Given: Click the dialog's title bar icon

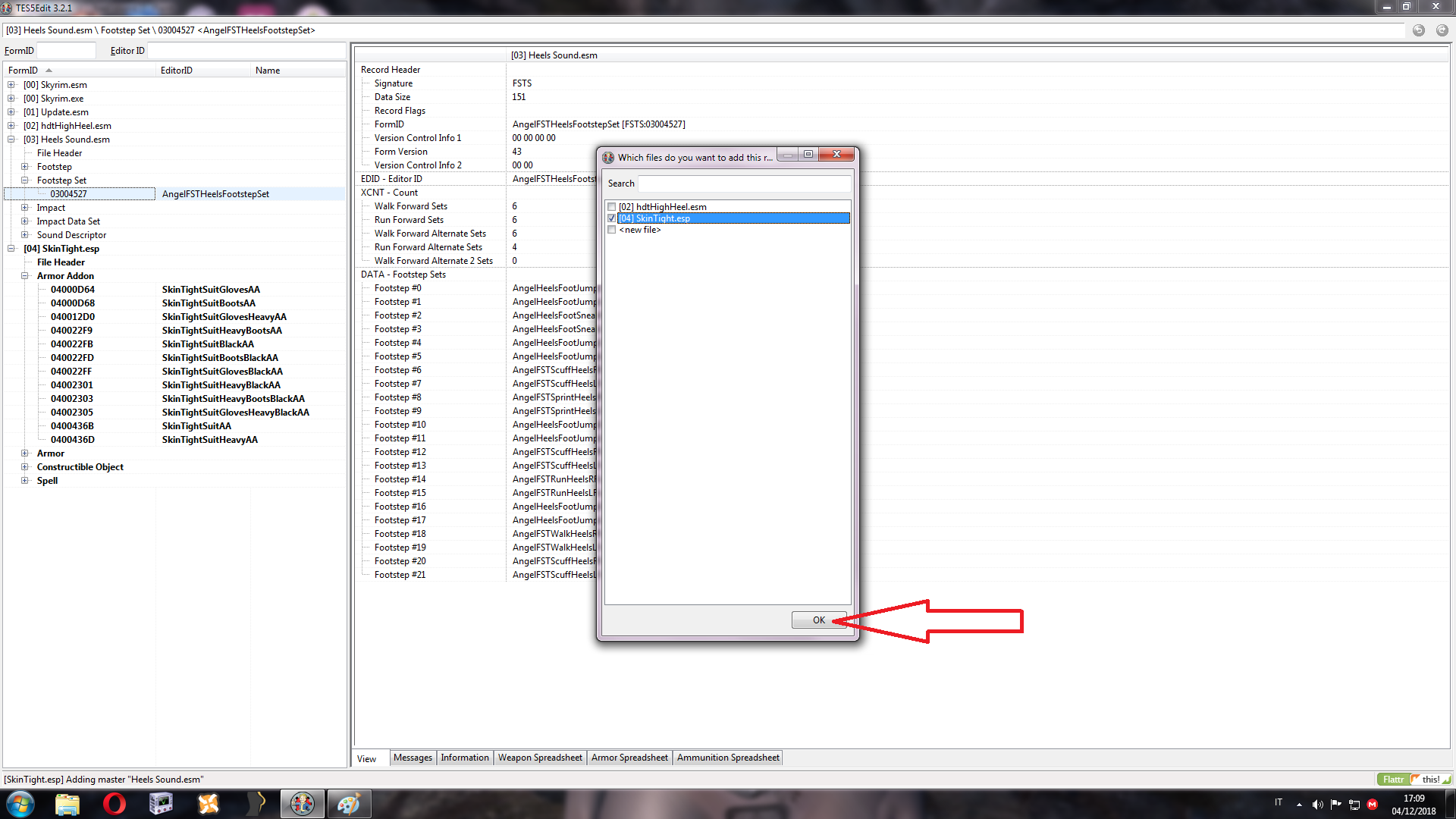Looking at the screenshot, I should point(608,158).
